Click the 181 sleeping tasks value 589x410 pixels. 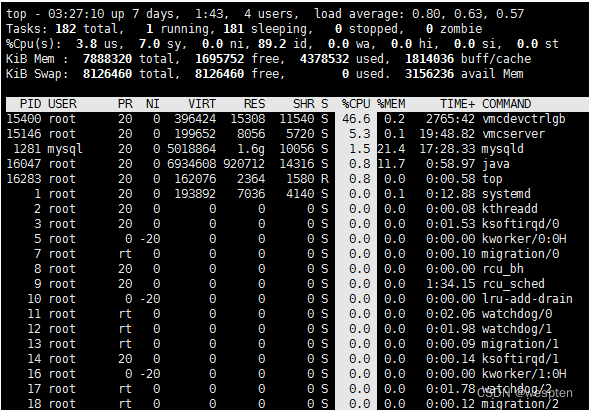234,29
